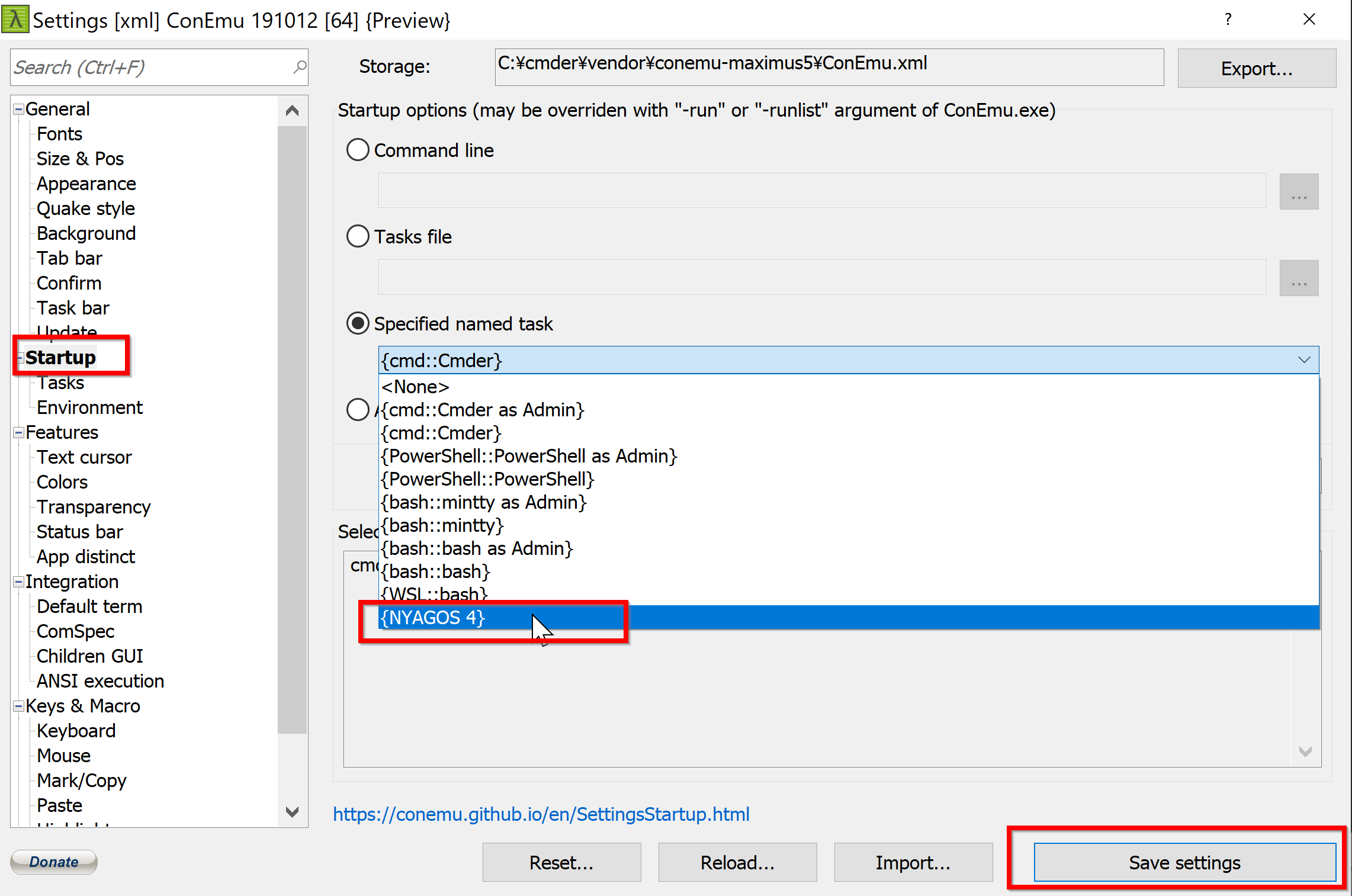This screenshot has height=896, width=1352.
Task: Open the Size & Pos settings page
Action: coord(80,159)
